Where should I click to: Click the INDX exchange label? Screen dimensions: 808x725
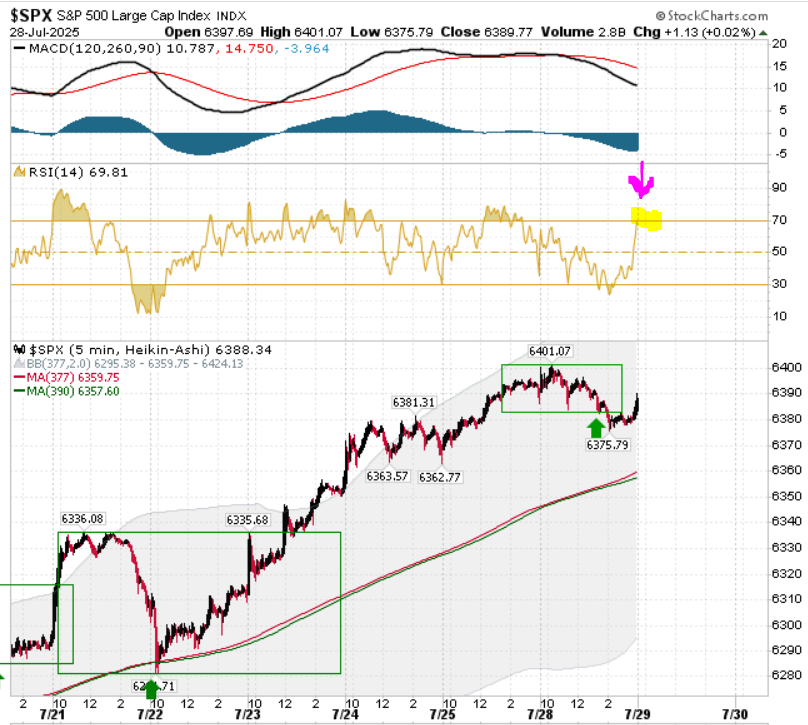(231, 16)
